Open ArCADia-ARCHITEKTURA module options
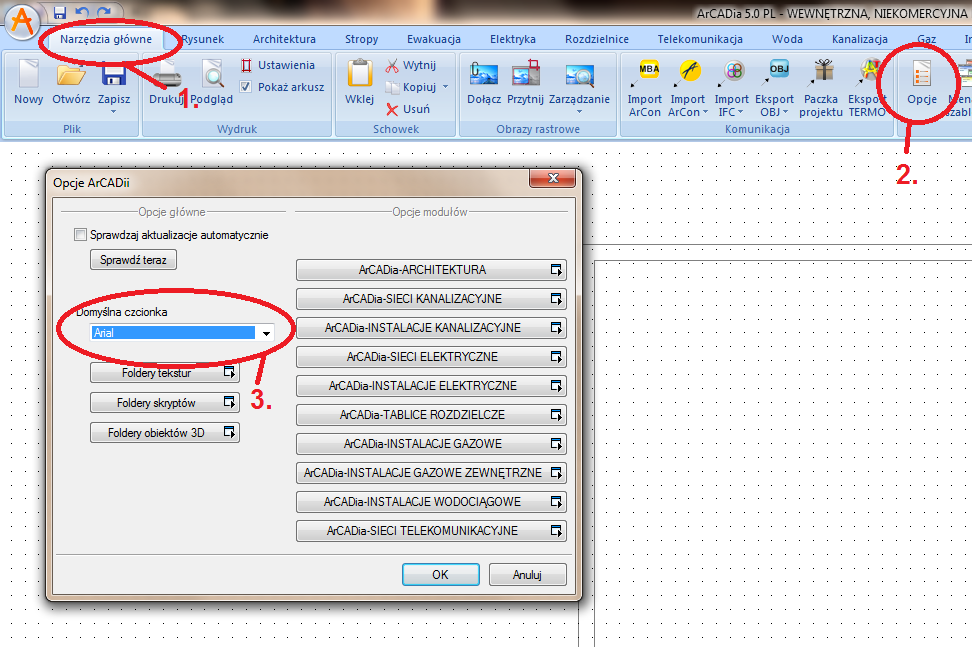The image size is (972, 647). tap(431, 270)
